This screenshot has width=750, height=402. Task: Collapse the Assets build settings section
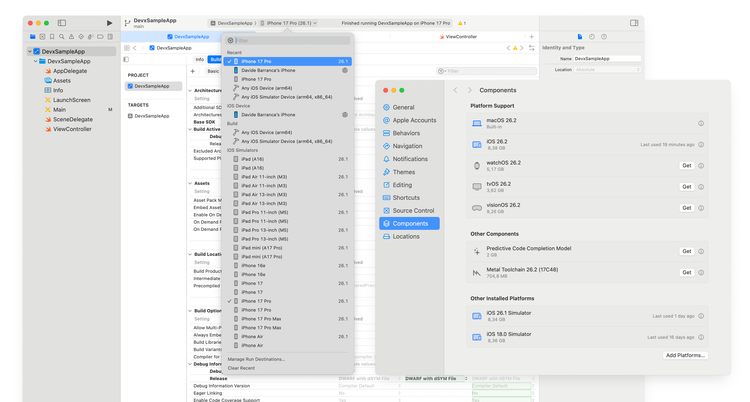coord(190,183)
